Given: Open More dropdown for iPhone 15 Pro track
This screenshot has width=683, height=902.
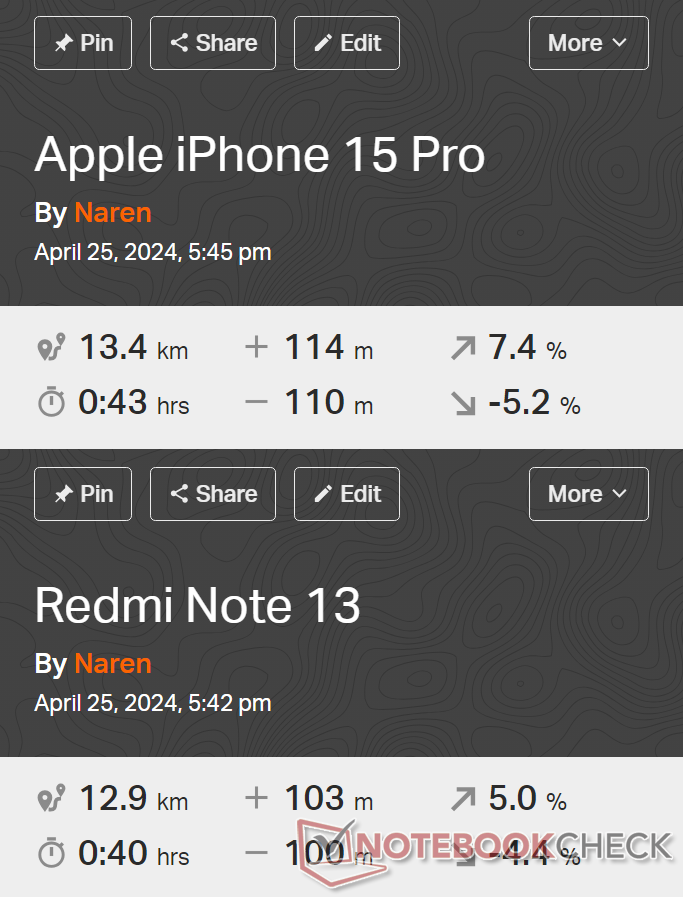Looking at the screenshot, I should click(589, 43).
